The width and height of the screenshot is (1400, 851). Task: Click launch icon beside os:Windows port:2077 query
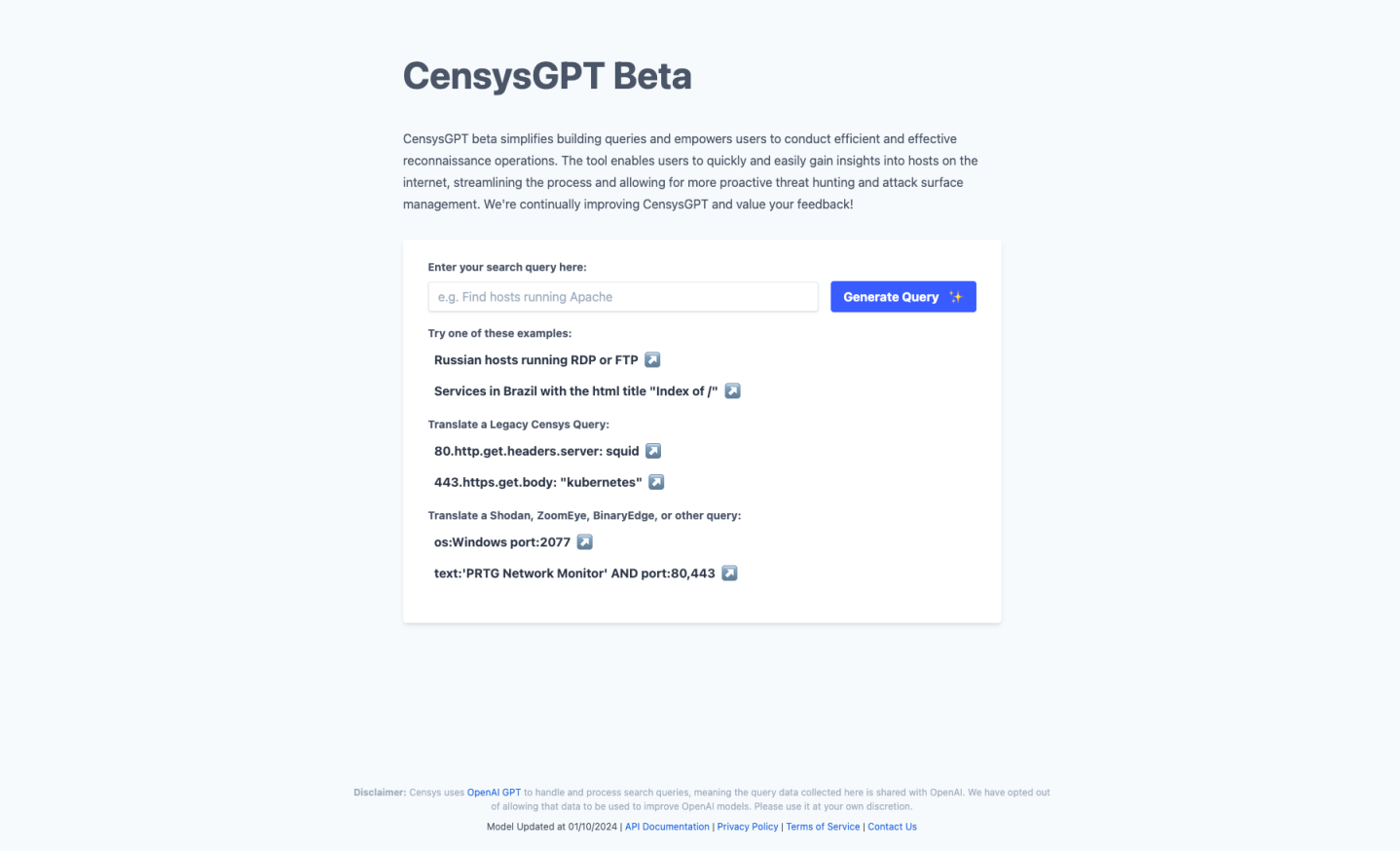[x=584, y=541]
